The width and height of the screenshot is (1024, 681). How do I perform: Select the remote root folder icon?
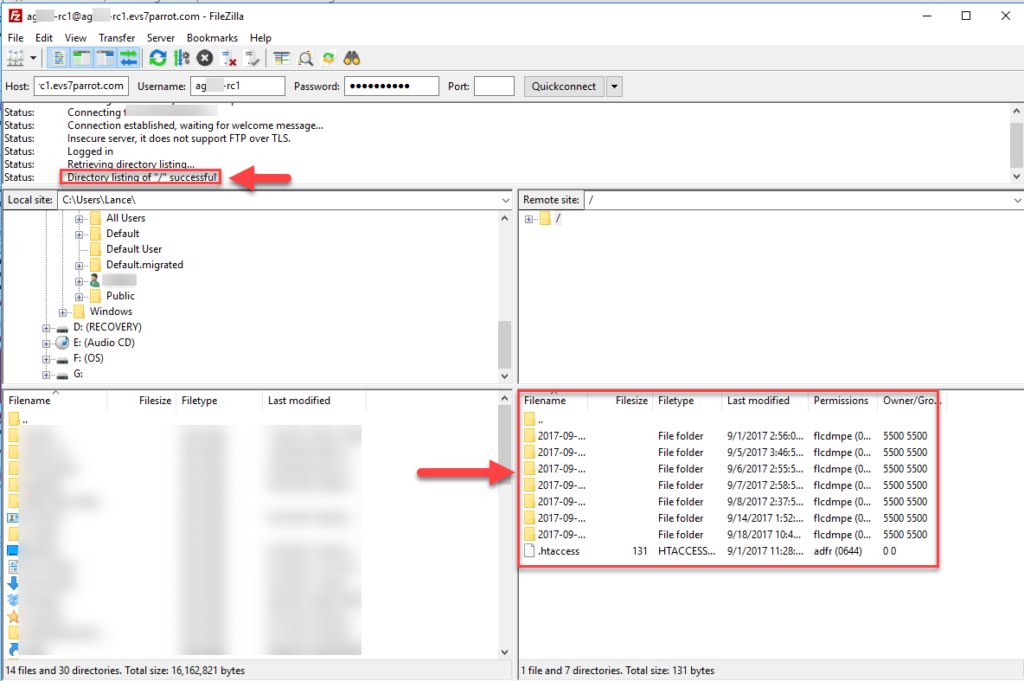pyautogui.click(x=545, y=219)
